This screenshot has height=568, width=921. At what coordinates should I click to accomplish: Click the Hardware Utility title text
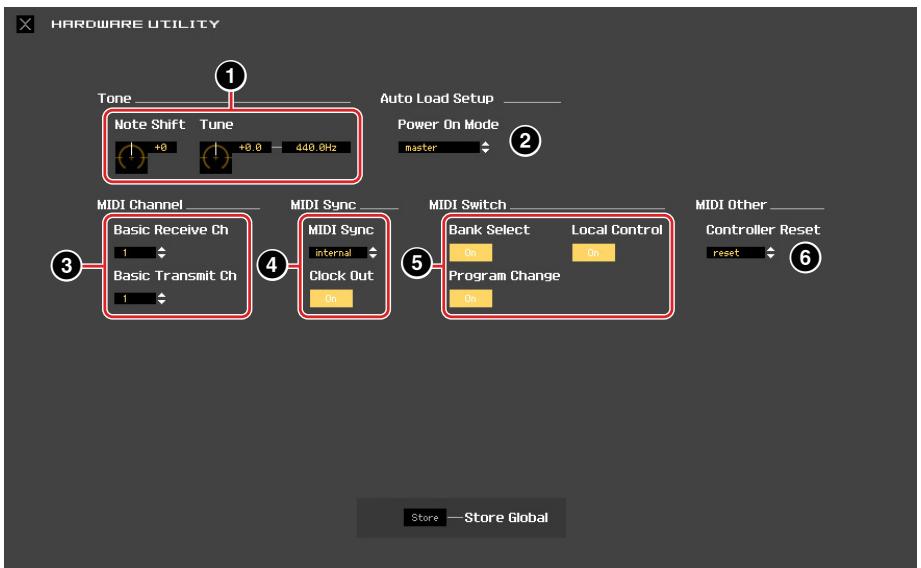[x=135, y=24]
